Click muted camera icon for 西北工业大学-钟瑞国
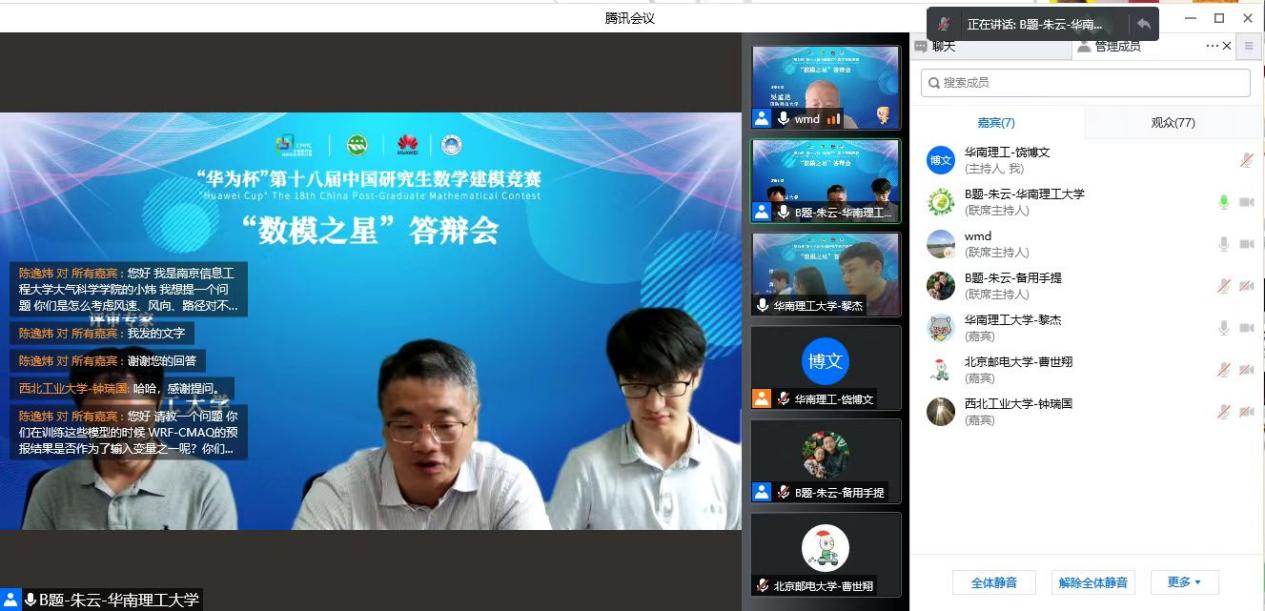Screen dimensions: 1265x611 tap(1246, 412)
